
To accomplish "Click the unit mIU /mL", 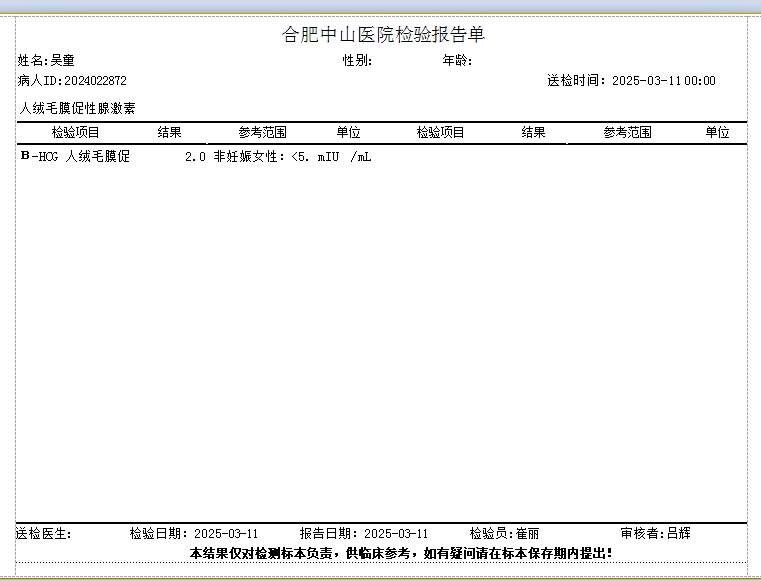I will (345, 157).
